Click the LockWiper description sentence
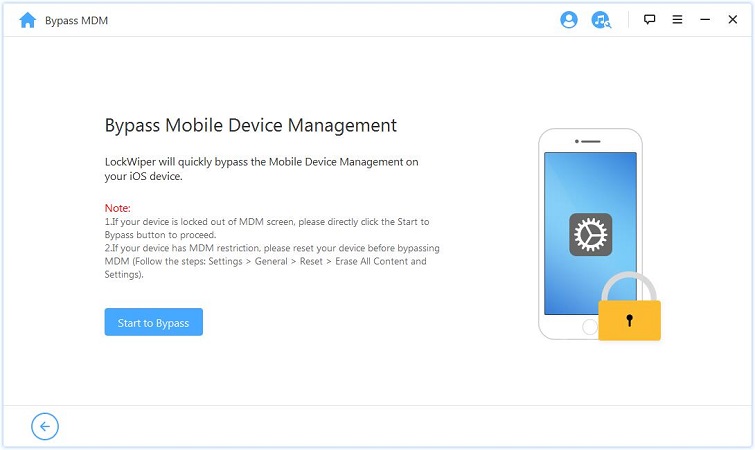Screen dimensions: 755x450 (260, 168)
